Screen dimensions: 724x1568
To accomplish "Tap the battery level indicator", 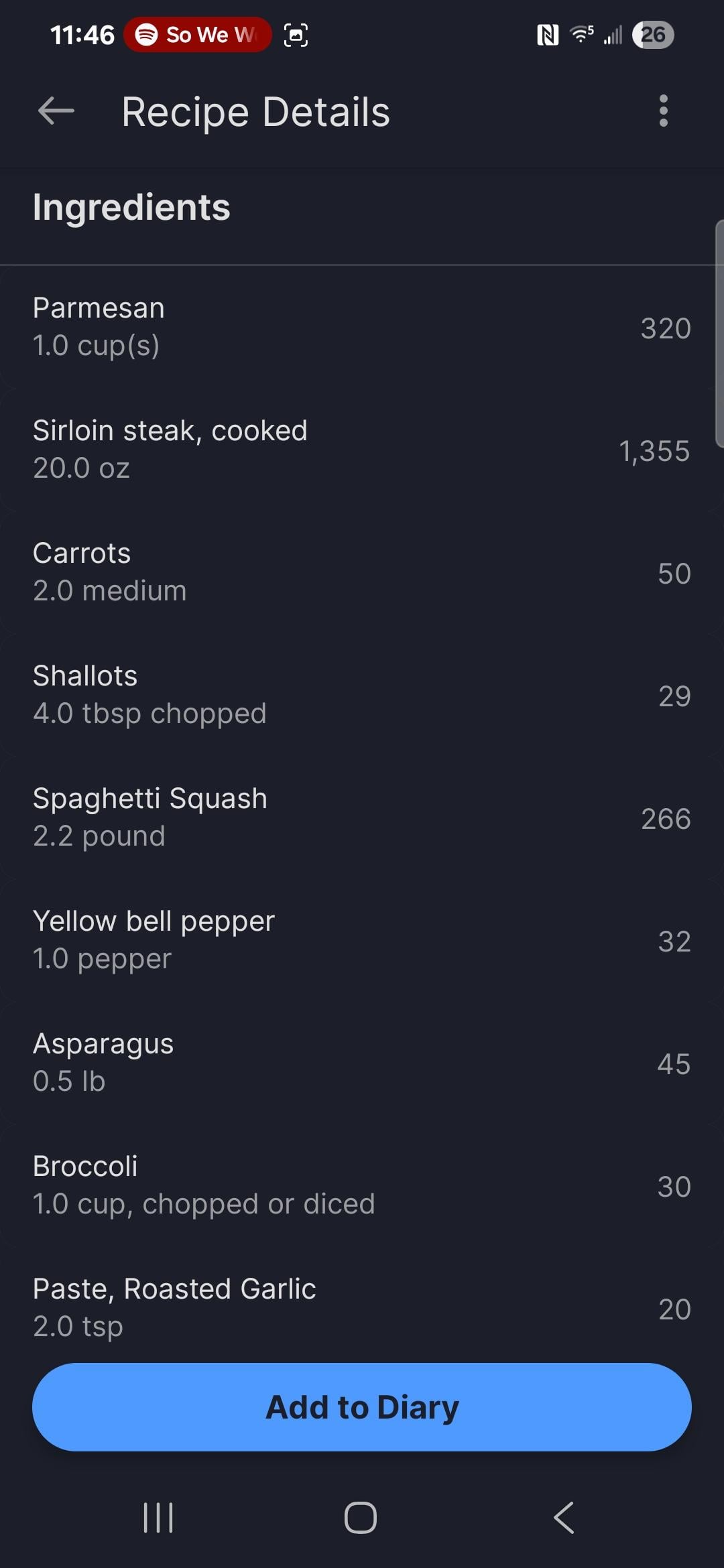I will tap(652, 35).
